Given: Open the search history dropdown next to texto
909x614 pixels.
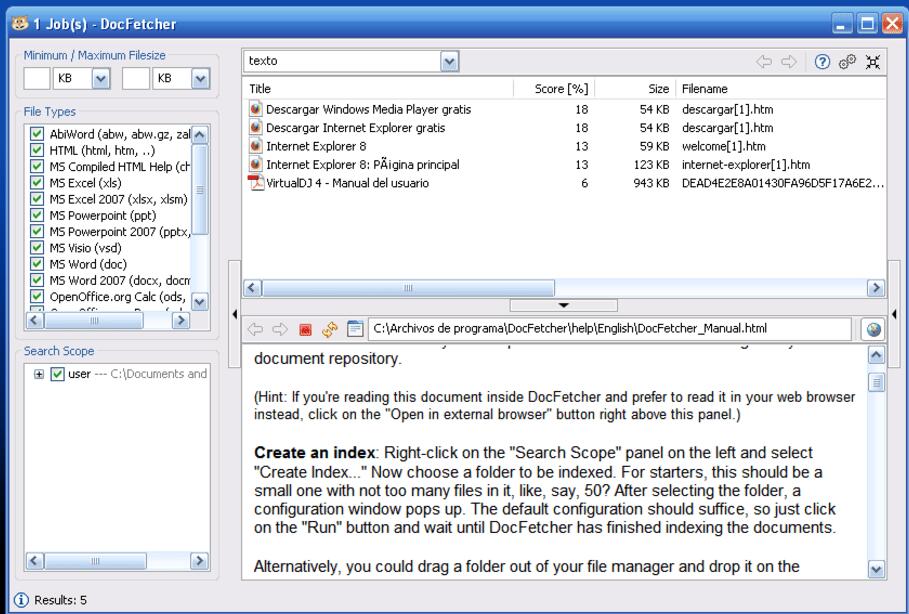Looking at the screenshot, I should (449, 61).
